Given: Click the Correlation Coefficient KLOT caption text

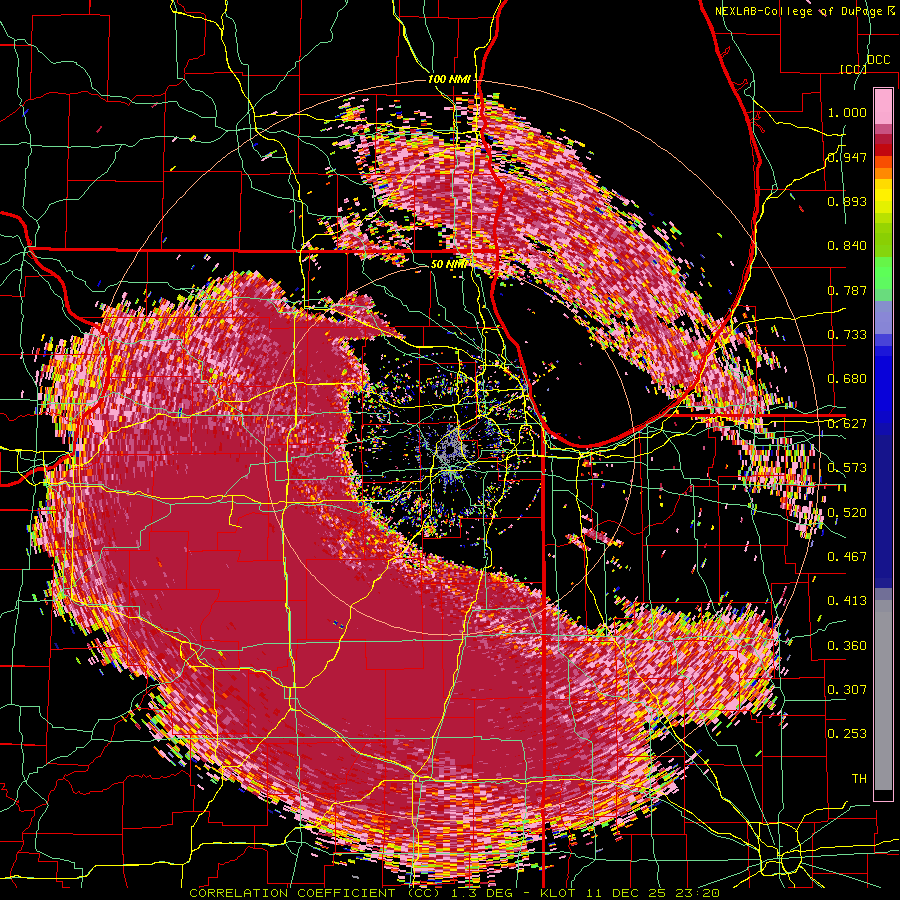Looking at the screenshot, I should pos(455,893).
